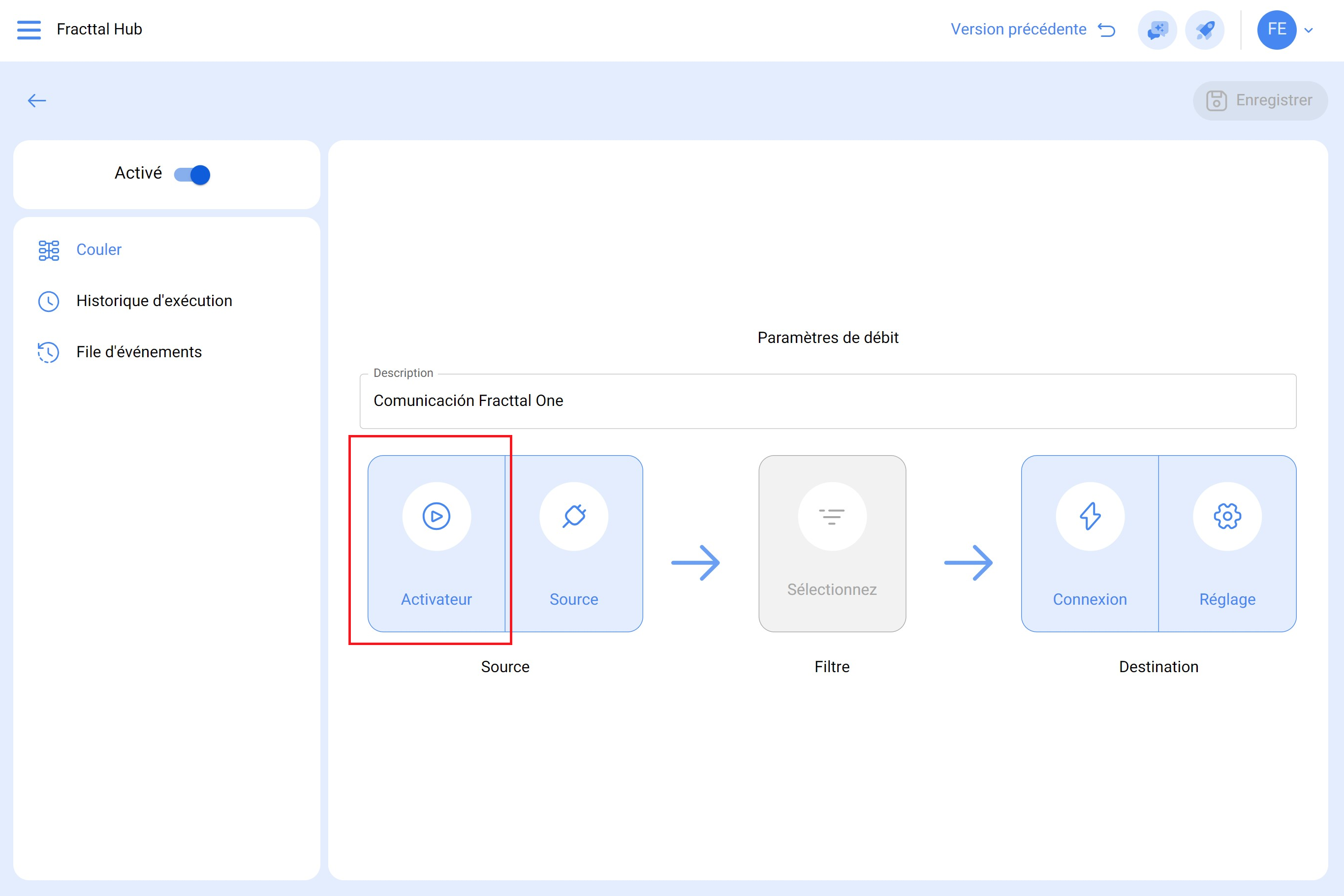Select the Couler menu item
This screenshot has width=1344, height=896.
coord(166,250)
